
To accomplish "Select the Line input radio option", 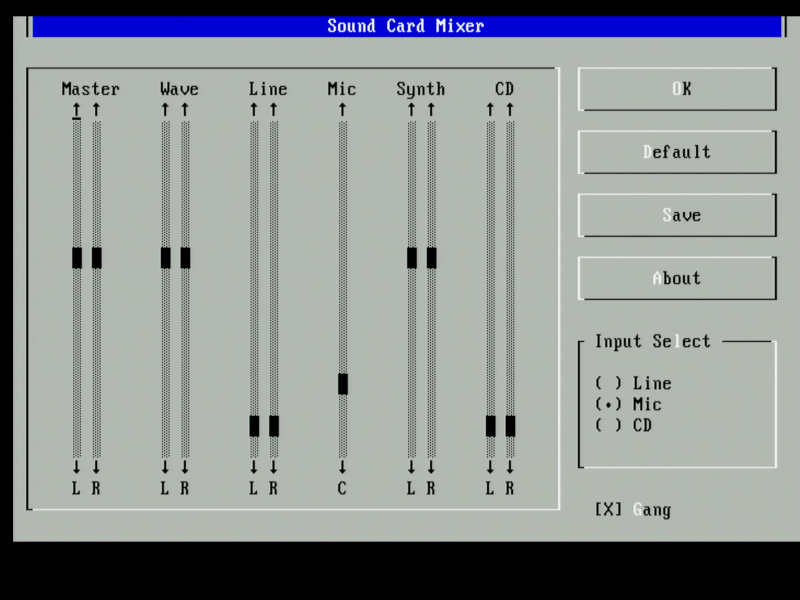I will 608,383.
